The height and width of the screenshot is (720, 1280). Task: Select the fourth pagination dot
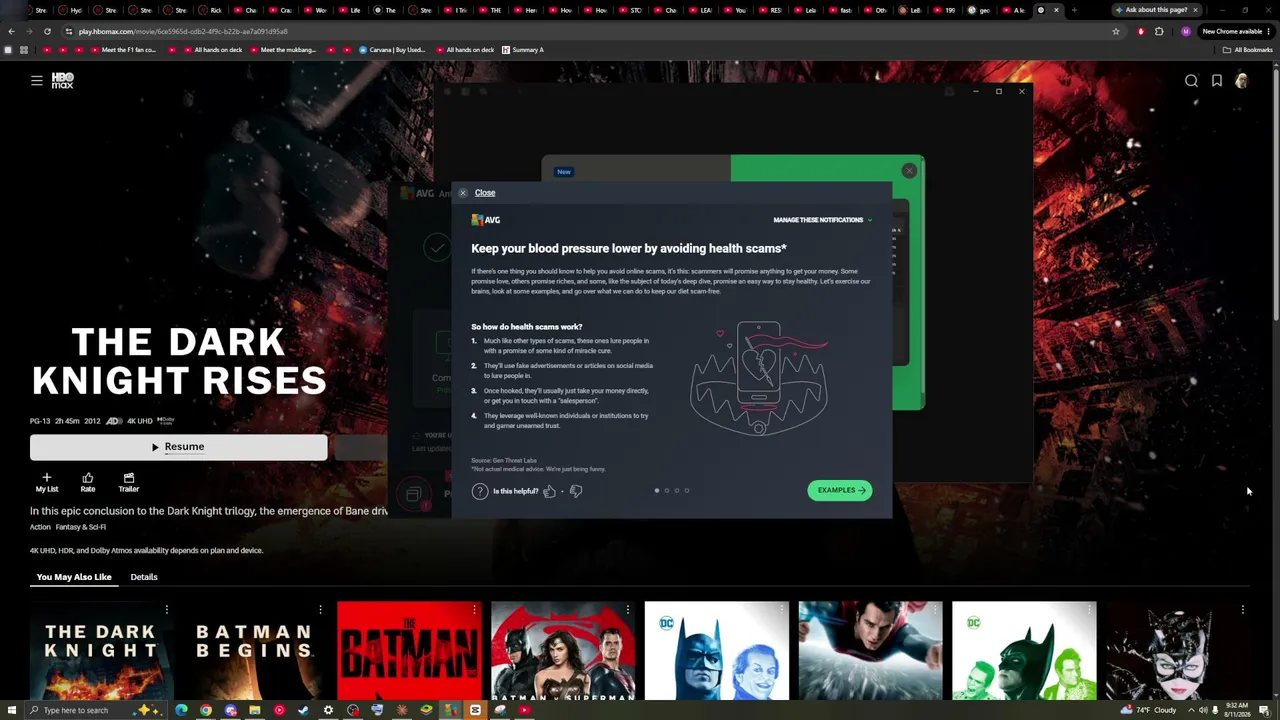[x=687, y=490]
